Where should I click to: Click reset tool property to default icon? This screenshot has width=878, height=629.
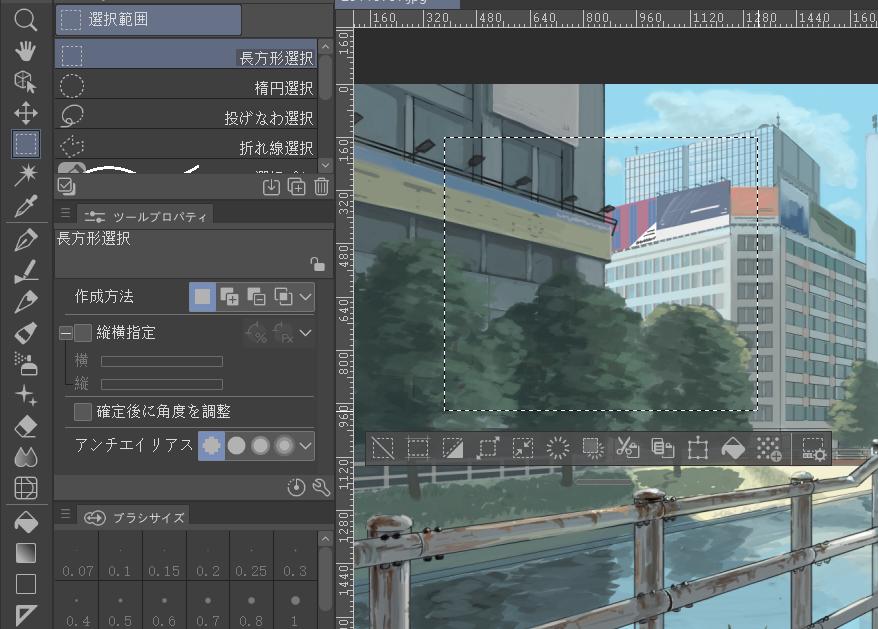(296, 487)
